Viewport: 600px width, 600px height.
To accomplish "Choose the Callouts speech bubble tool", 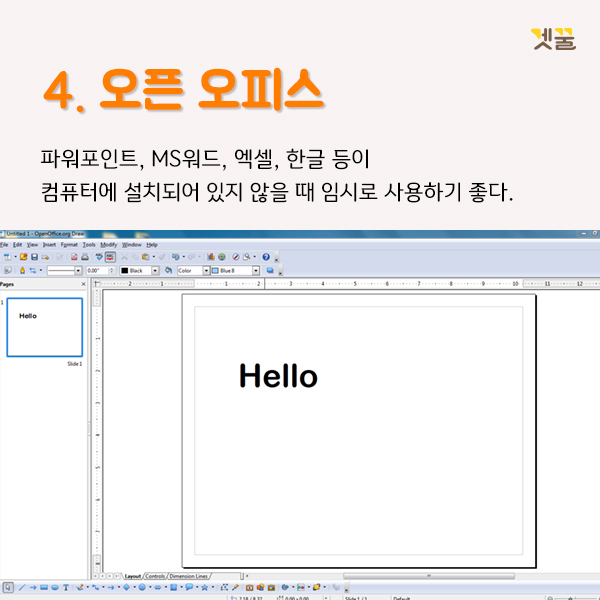I will pos(189,587).
